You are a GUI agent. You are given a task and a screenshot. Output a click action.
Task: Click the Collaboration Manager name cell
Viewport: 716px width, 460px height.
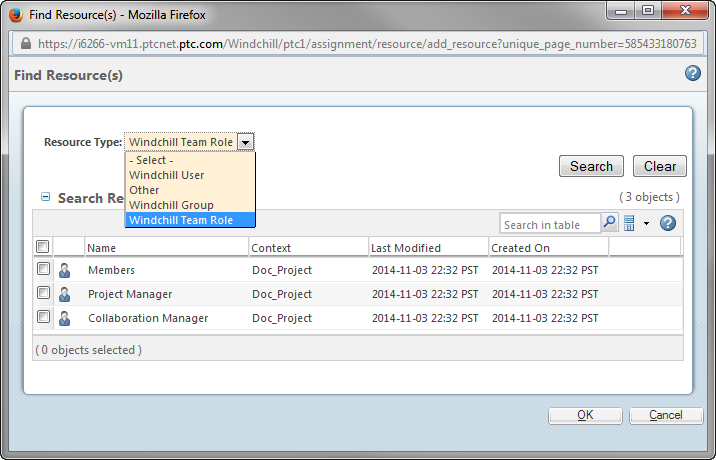click(148, 318)
